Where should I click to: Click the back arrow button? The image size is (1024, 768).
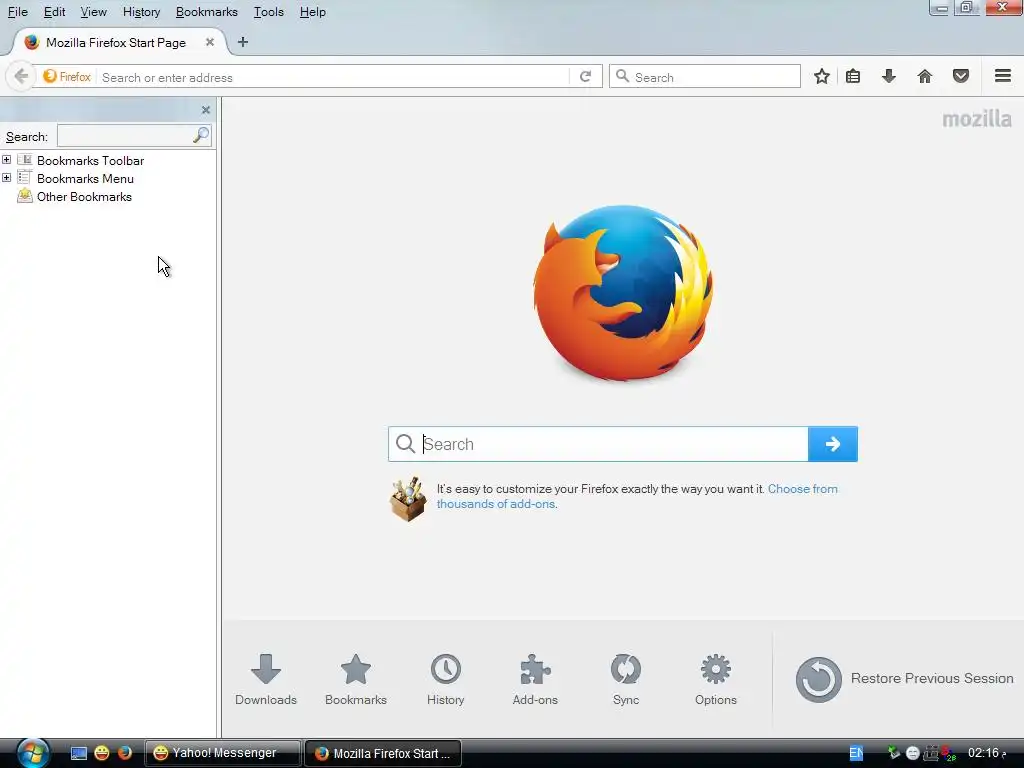[x=21, y=76]
